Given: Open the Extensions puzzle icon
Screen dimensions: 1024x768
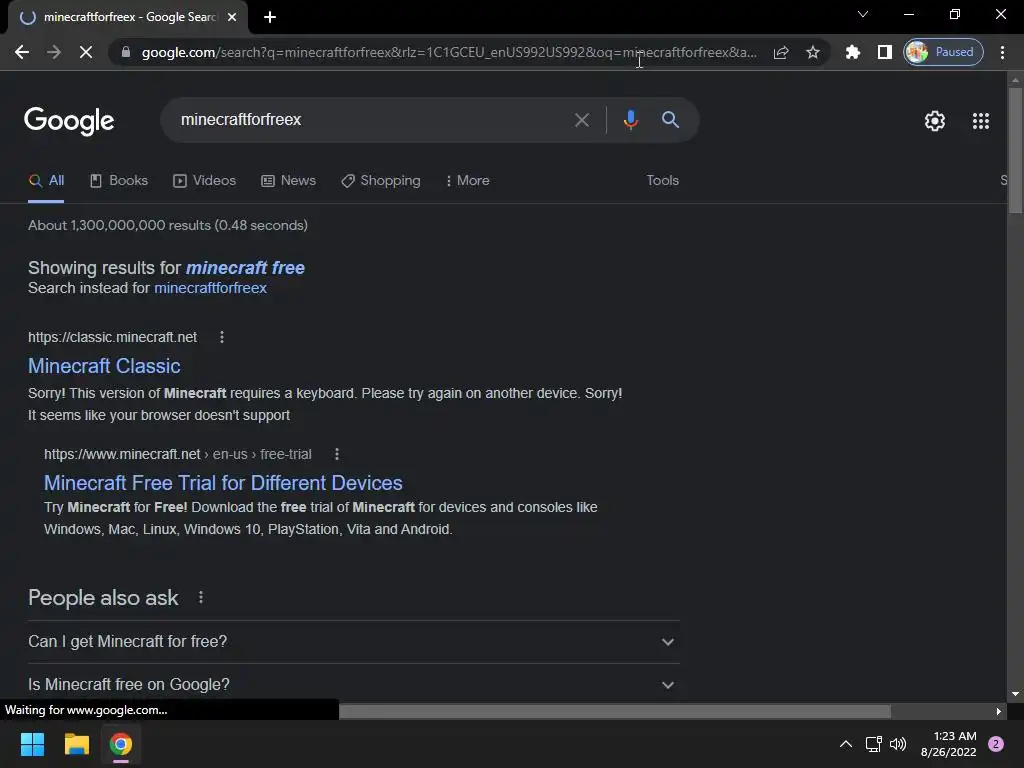Looking at the screenshot, I should coord(852,52).
